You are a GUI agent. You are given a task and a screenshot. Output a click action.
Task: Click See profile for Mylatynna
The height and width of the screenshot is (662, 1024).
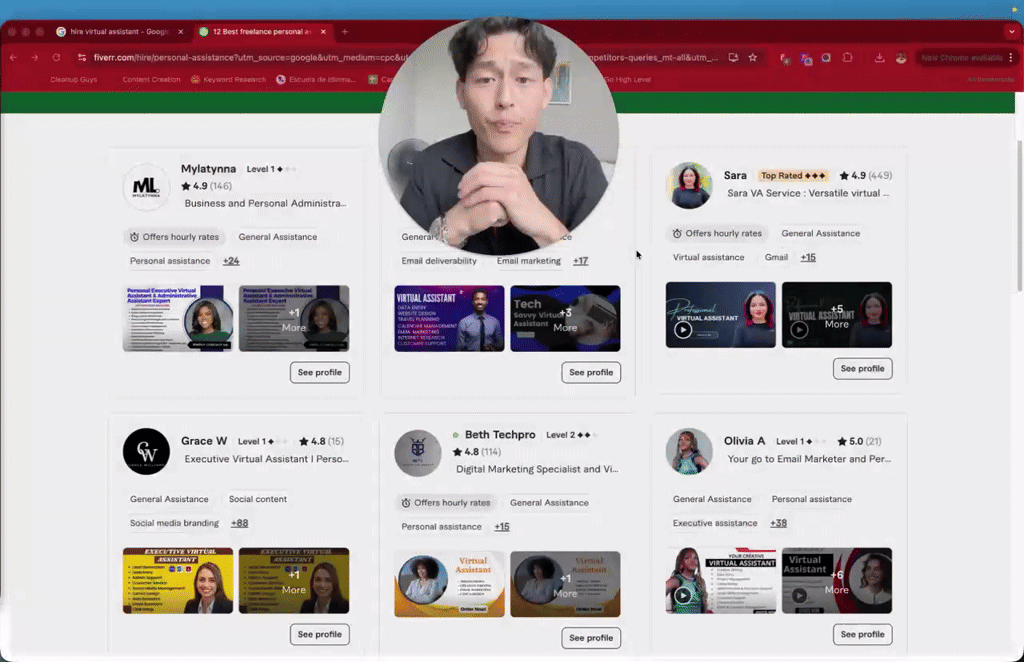click(x=320, y=372)
